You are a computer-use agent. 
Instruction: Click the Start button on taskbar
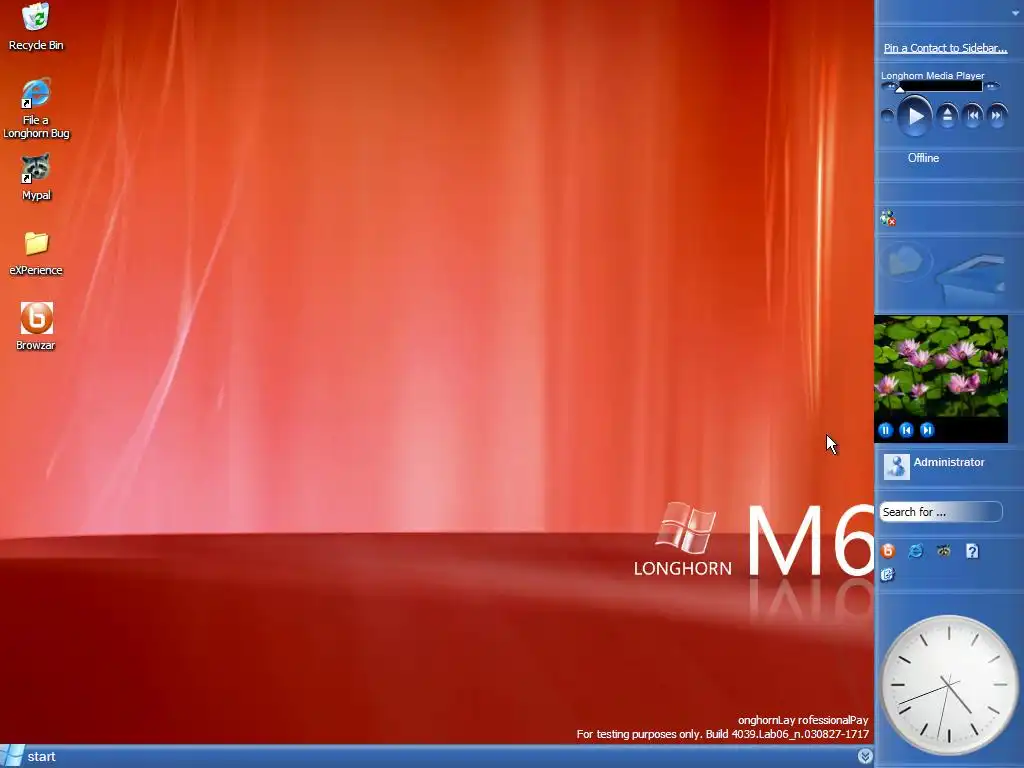click(x=29, y=756)
